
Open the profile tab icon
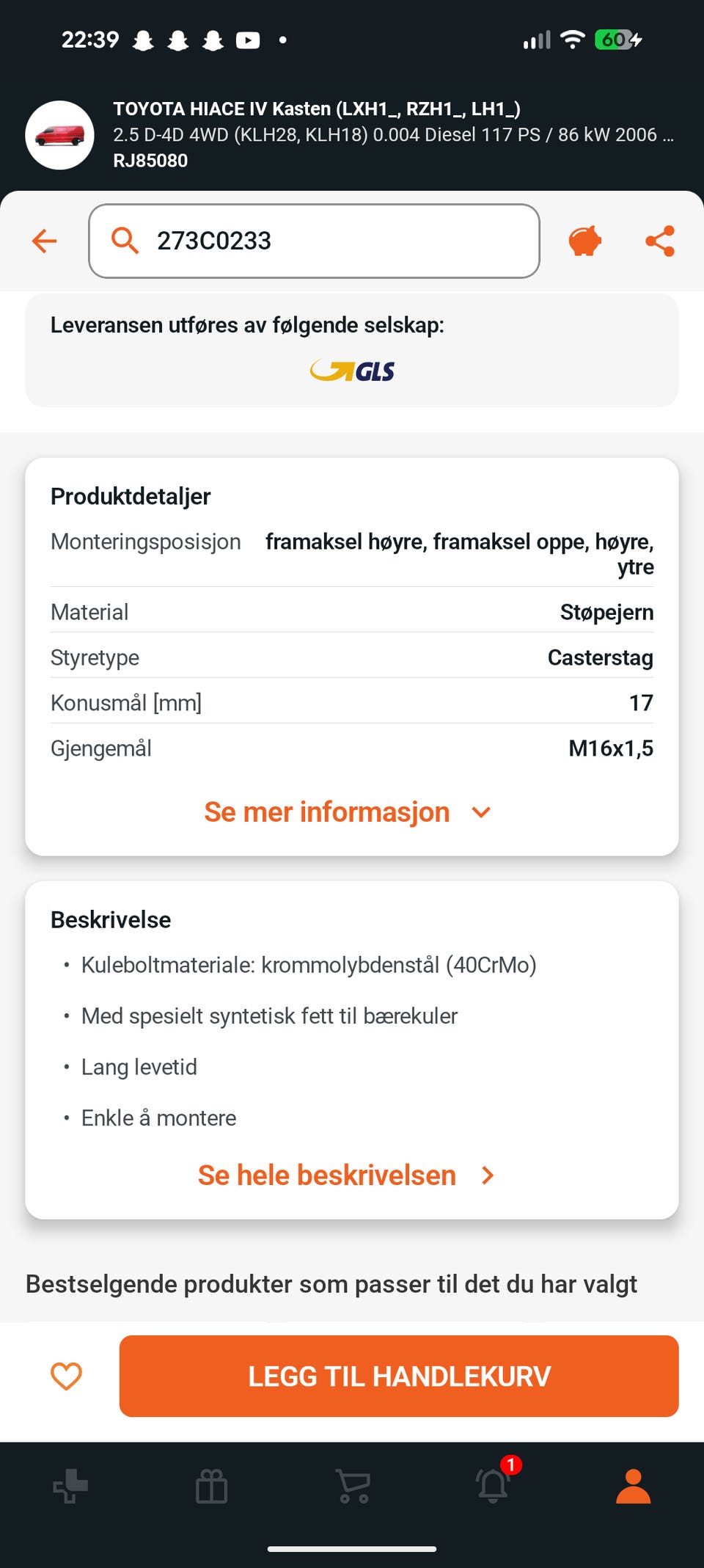coord(634,1486)
